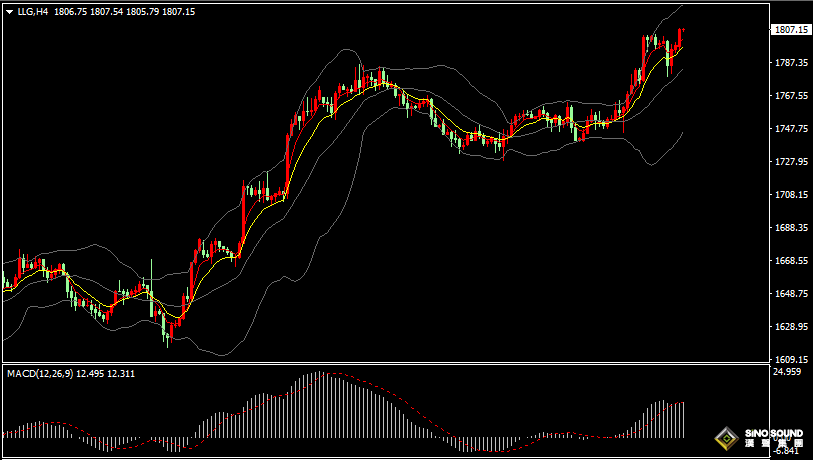Click the 1727.95 price axis label

click(x=790, y=162)
